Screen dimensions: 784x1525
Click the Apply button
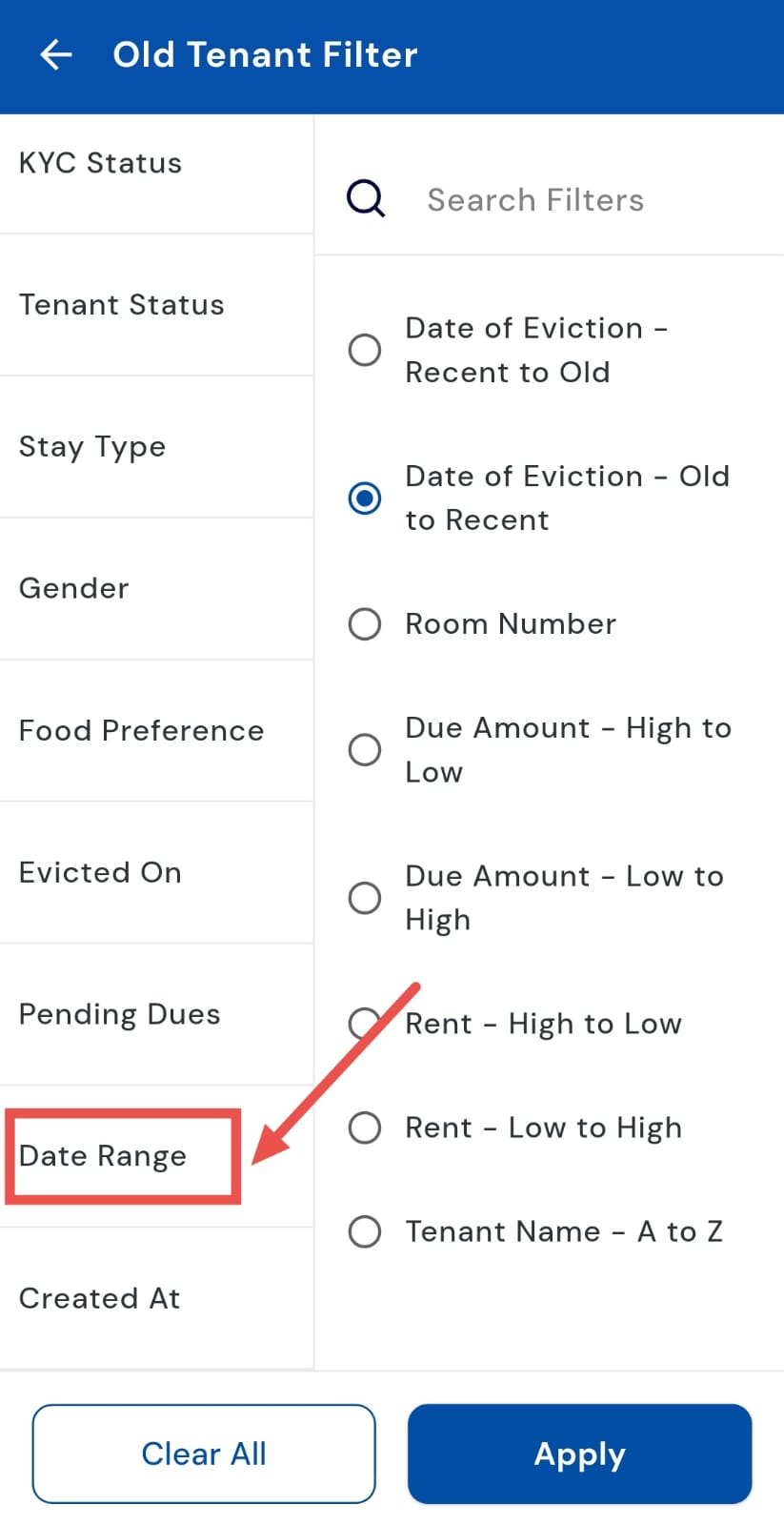coord(579,1454)
